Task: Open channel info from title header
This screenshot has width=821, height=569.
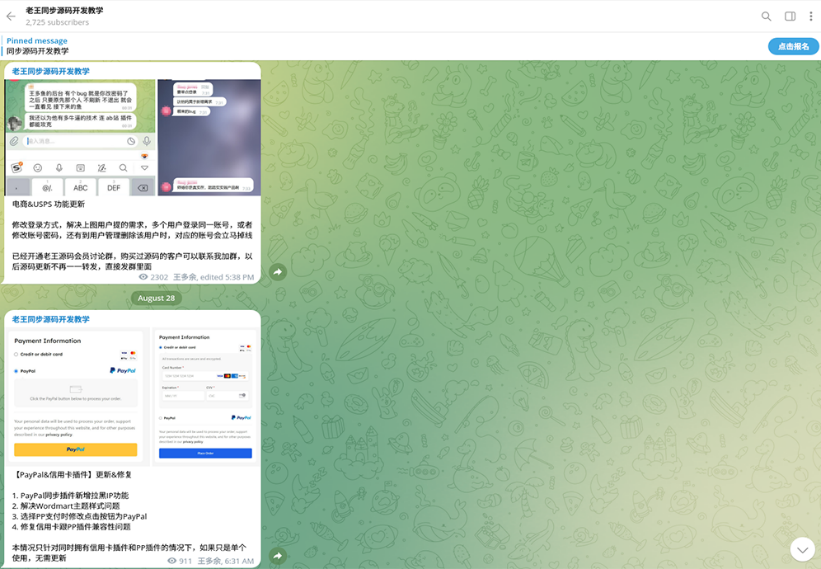Action: 64,10
